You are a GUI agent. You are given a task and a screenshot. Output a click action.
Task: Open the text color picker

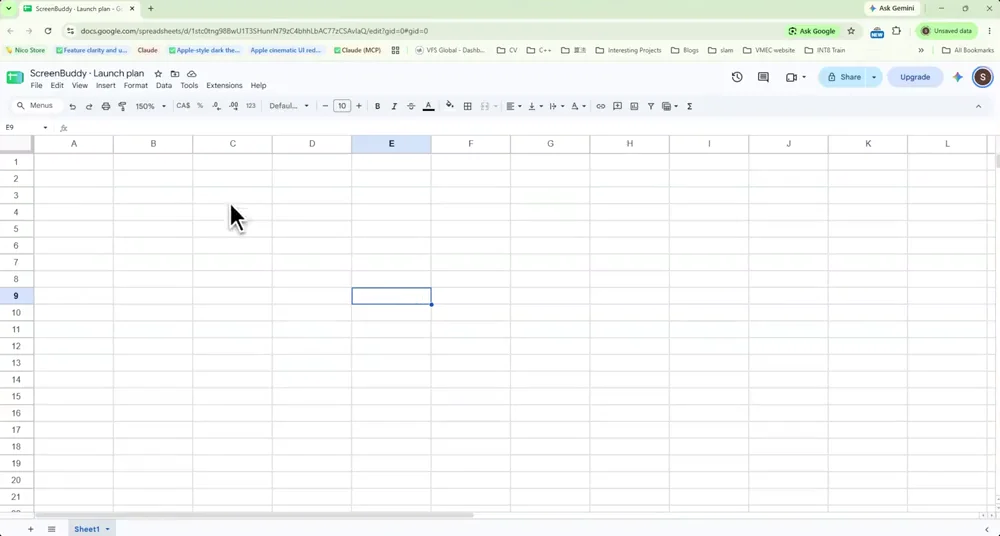429,106
